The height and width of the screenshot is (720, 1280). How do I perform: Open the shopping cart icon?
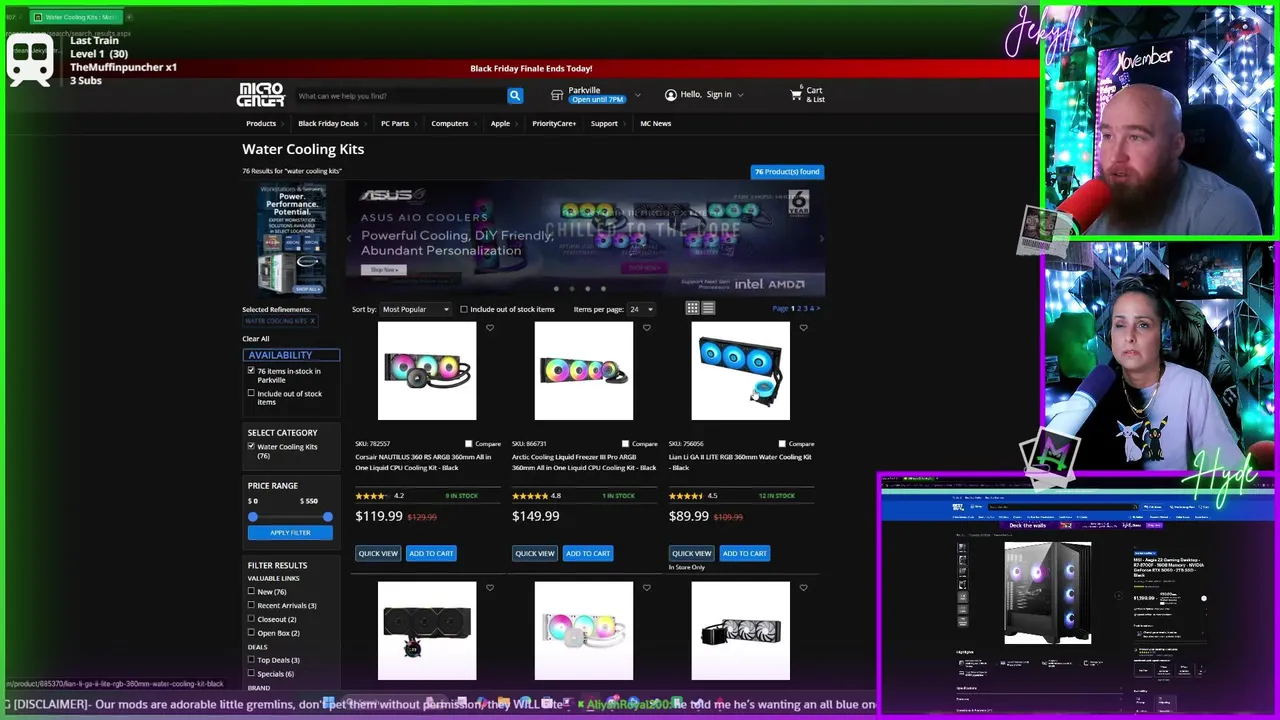coord(796,95)
